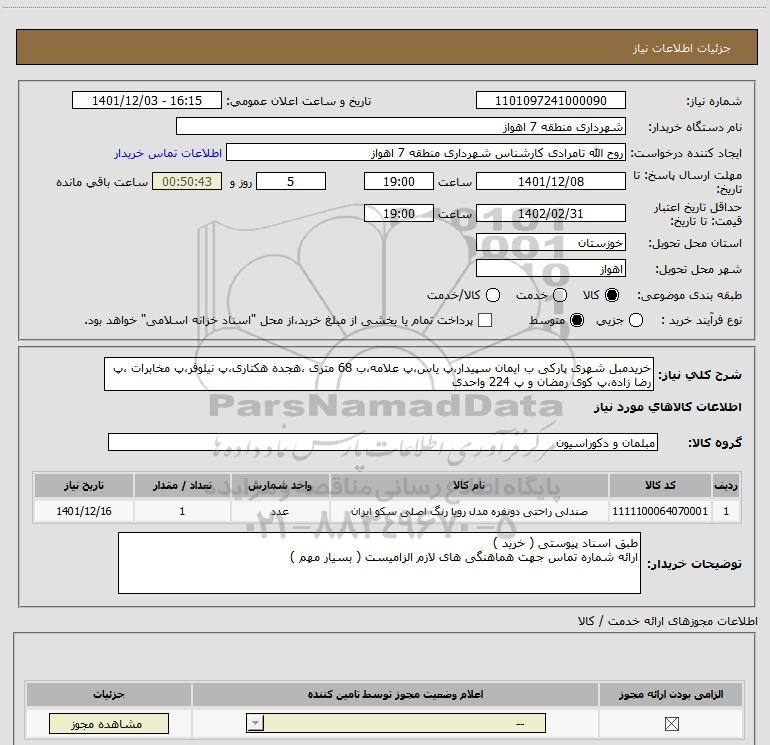
Task: Choose the متوسط purchase type radio
Action: tap(577, 320)
